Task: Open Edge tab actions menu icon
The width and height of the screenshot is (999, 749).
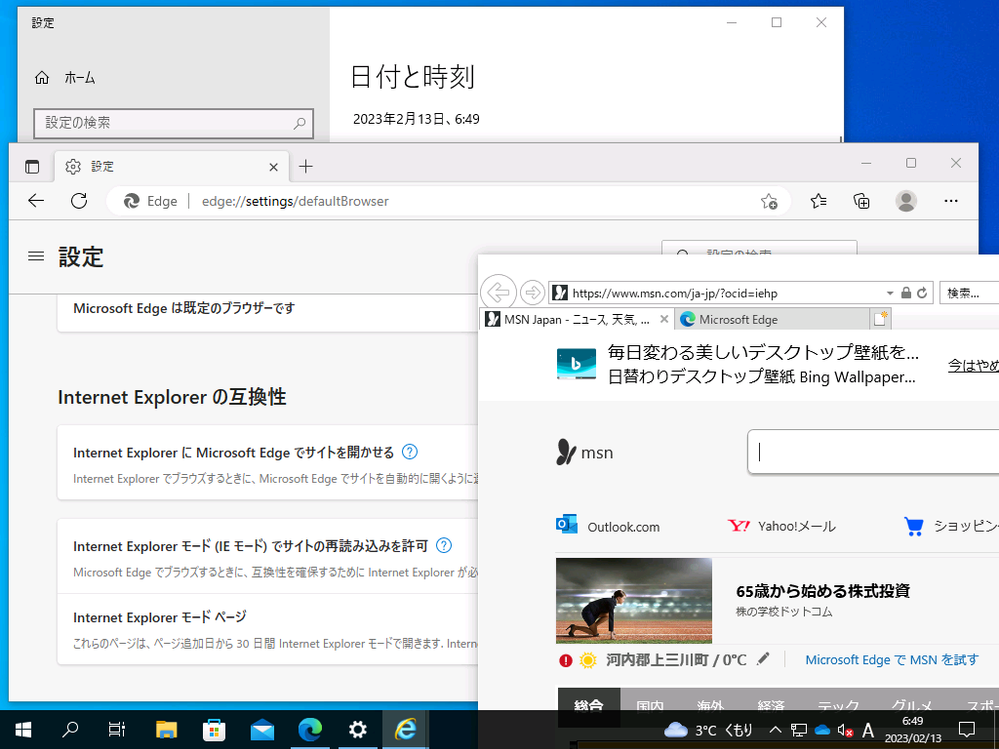Action: pos(32,167)
